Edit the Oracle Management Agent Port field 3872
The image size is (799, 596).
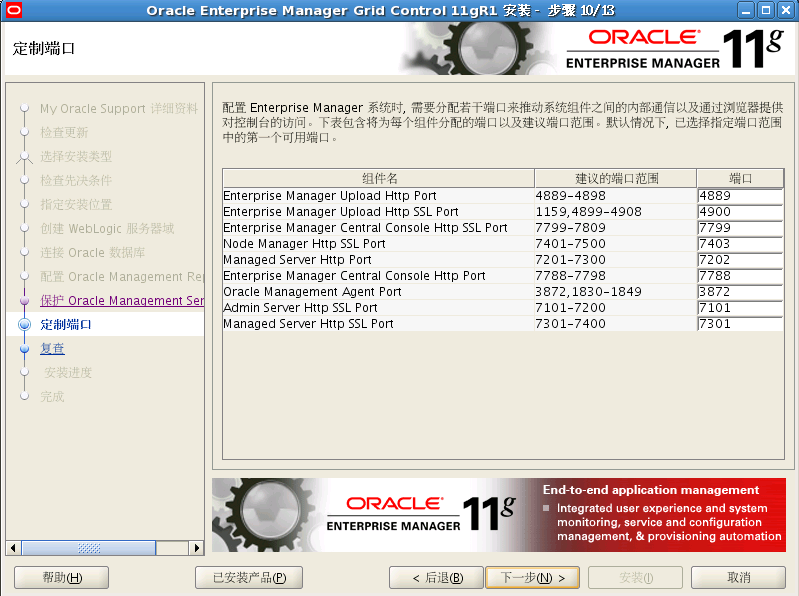pos(740,292)
